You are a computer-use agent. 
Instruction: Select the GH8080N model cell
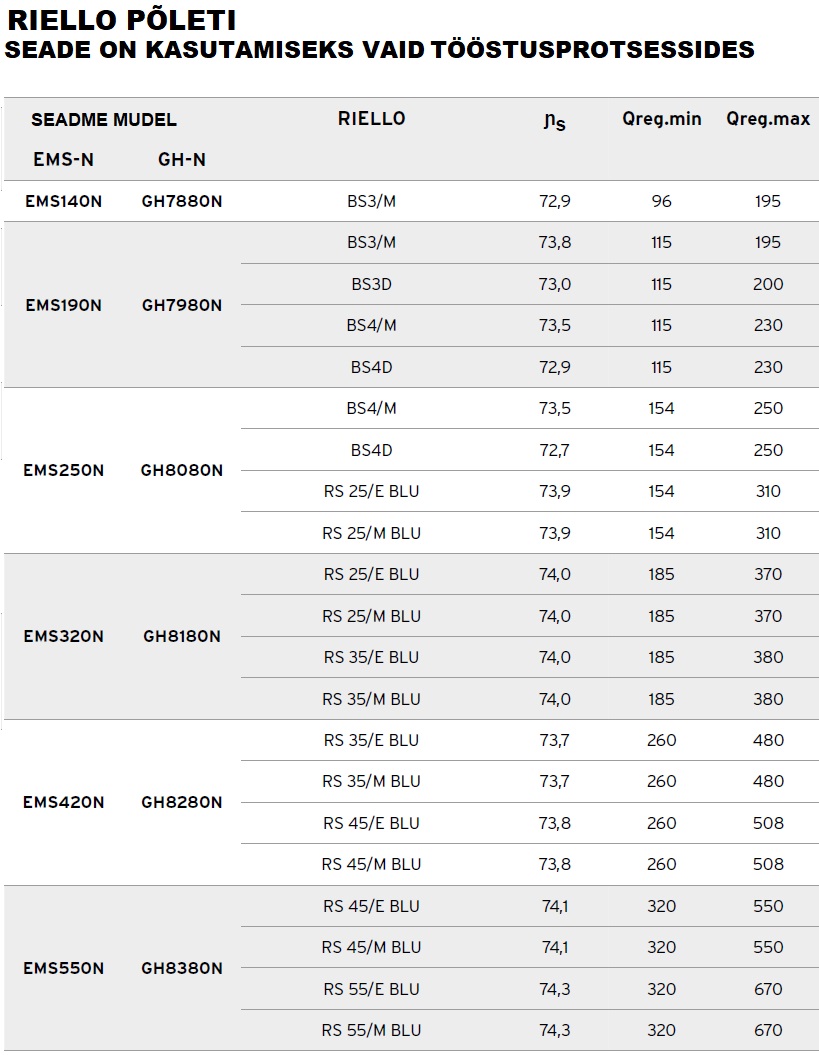pyautogui.click(x=182, y=470)
